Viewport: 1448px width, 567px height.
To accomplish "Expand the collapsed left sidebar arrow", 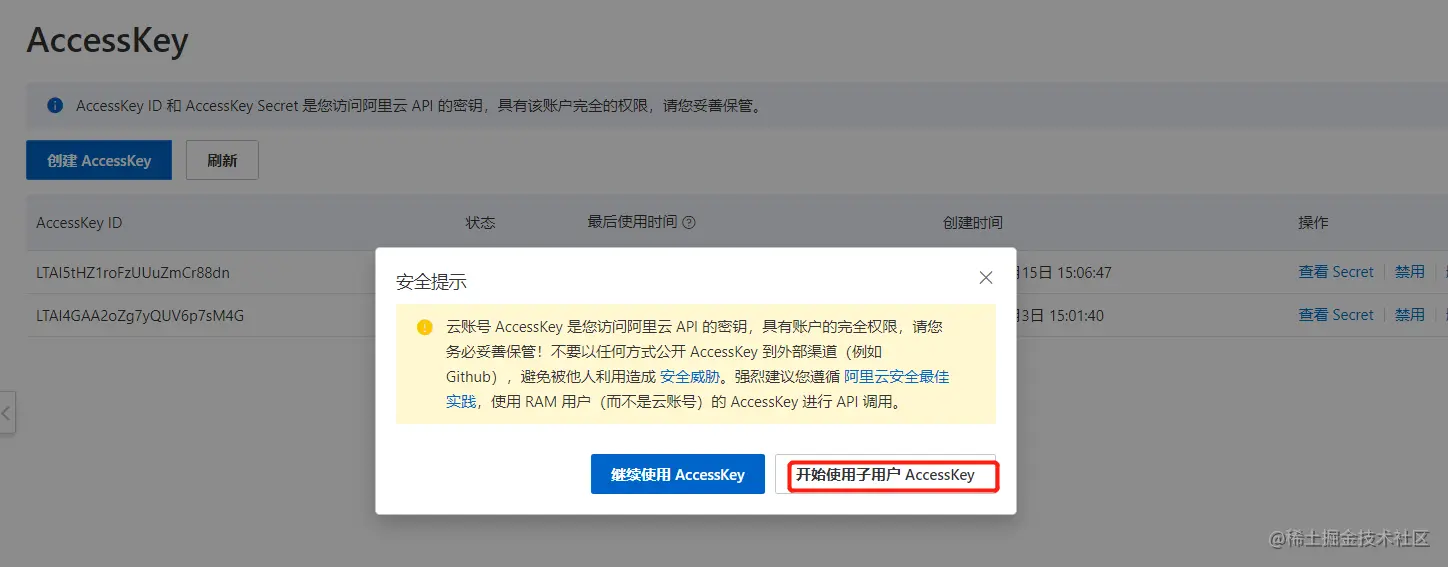I will (7, 412).
